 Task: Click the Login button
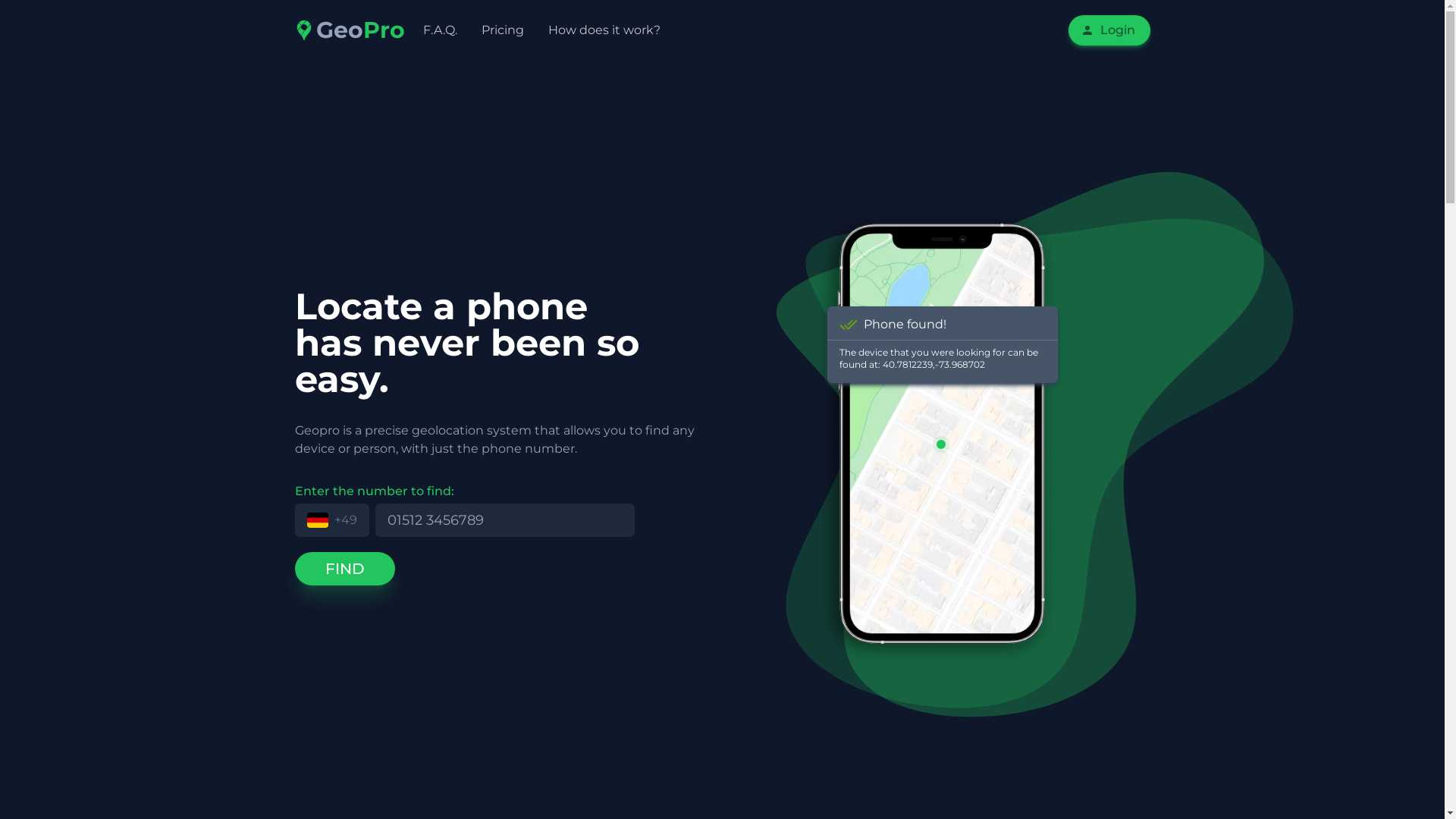[x=1109, y=30]
